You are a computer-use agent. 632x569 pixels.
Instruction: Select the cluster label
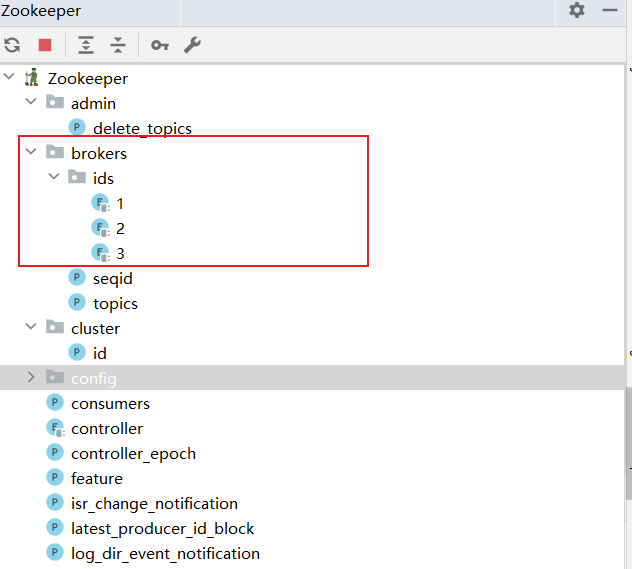click(x=95, y=328)
